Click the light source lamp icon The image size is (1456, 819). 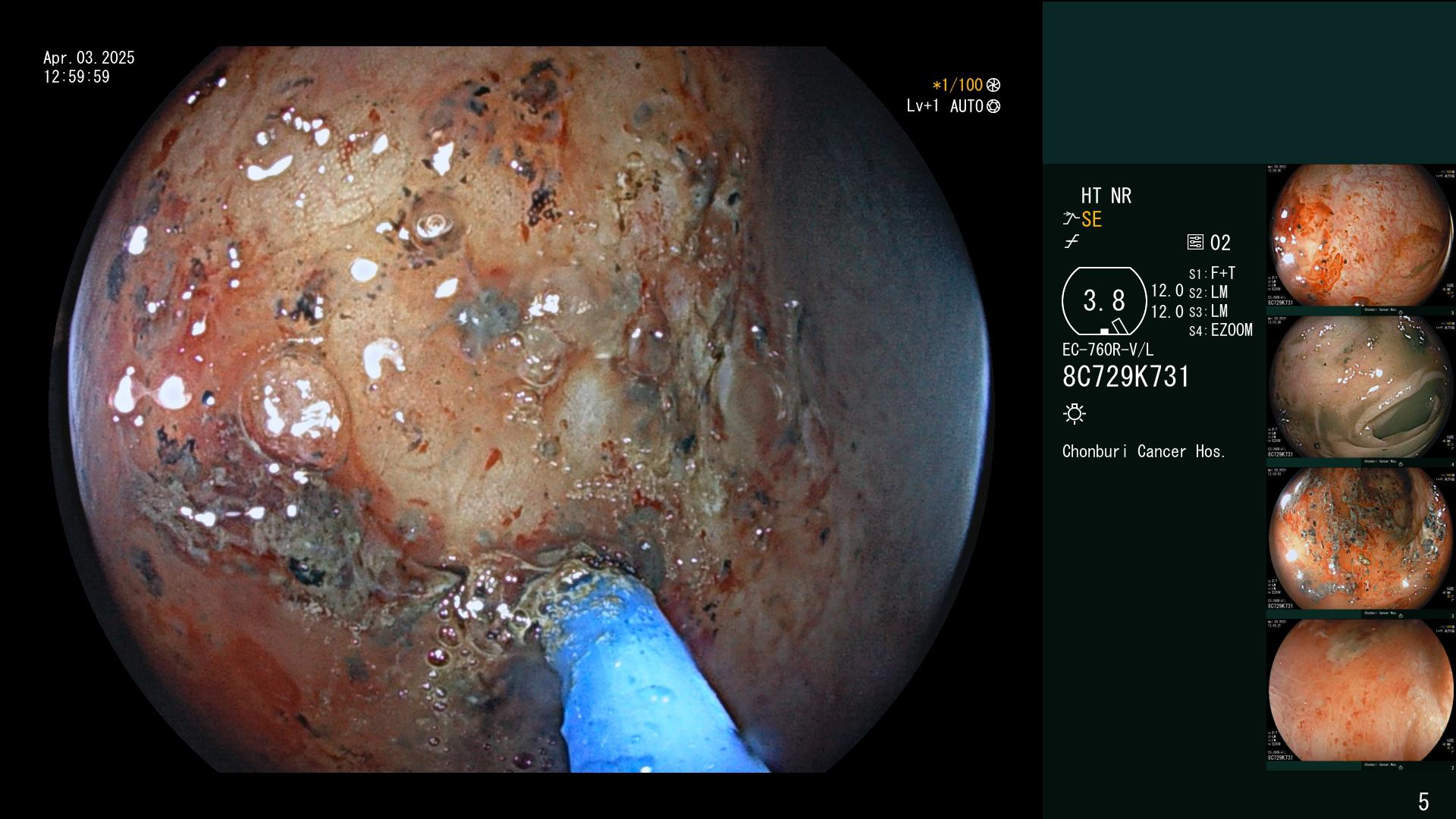click(x=1075, y=414)
